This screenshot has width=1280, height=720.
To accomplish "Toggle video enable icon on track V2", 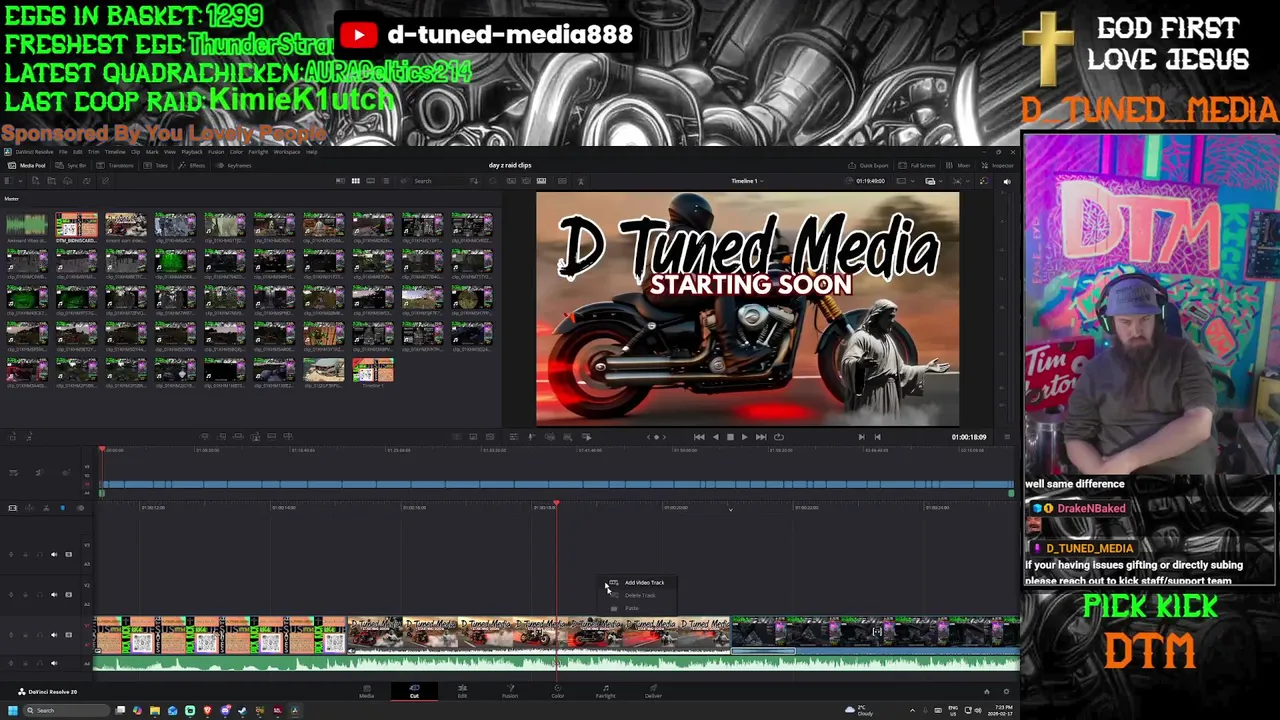I will coord(68,594).
